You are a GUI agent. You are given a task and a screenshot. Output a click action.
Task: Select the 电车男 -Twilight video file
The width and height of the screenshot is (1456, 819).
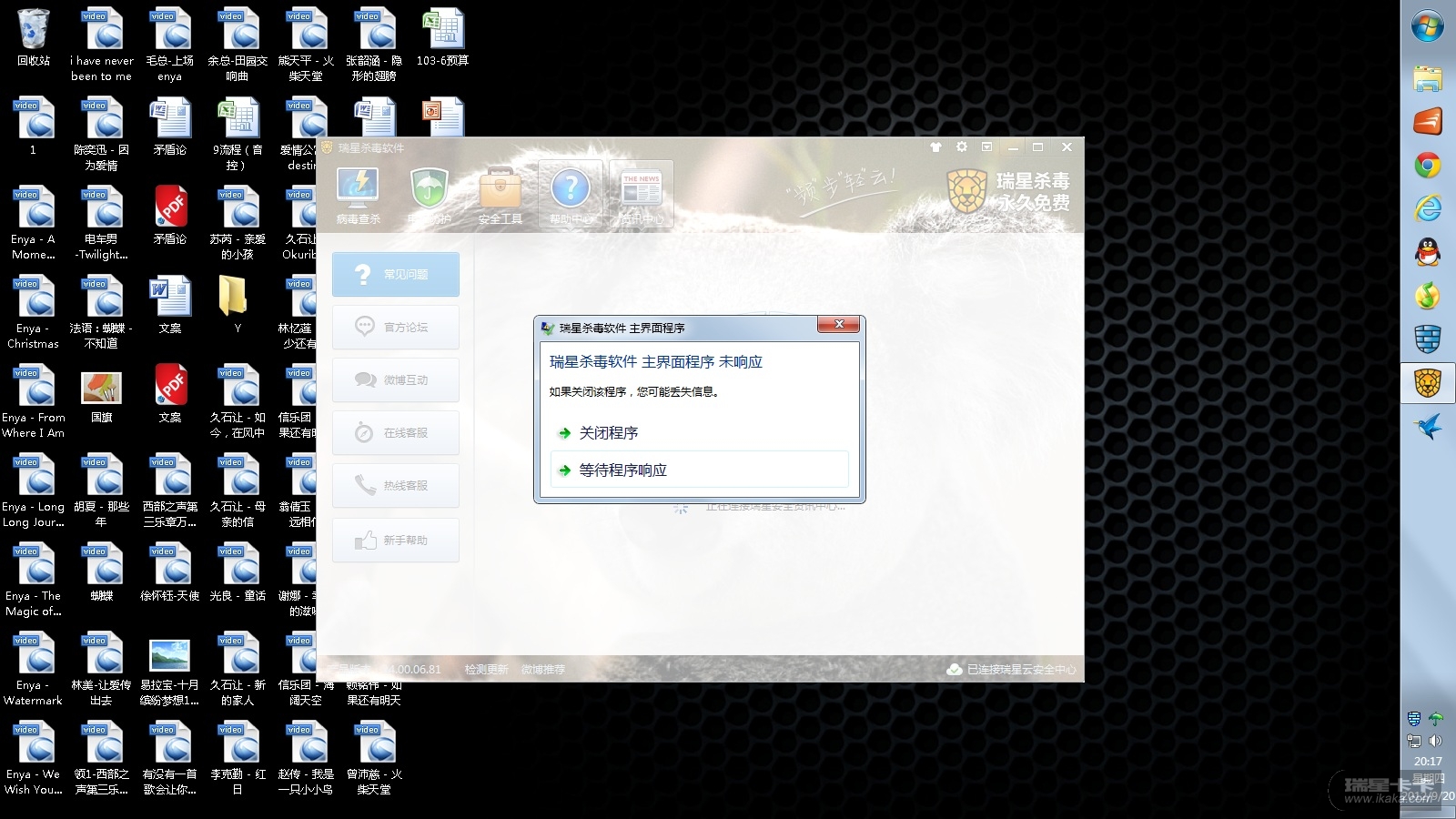pyautogui.click(x=102, y=225)
